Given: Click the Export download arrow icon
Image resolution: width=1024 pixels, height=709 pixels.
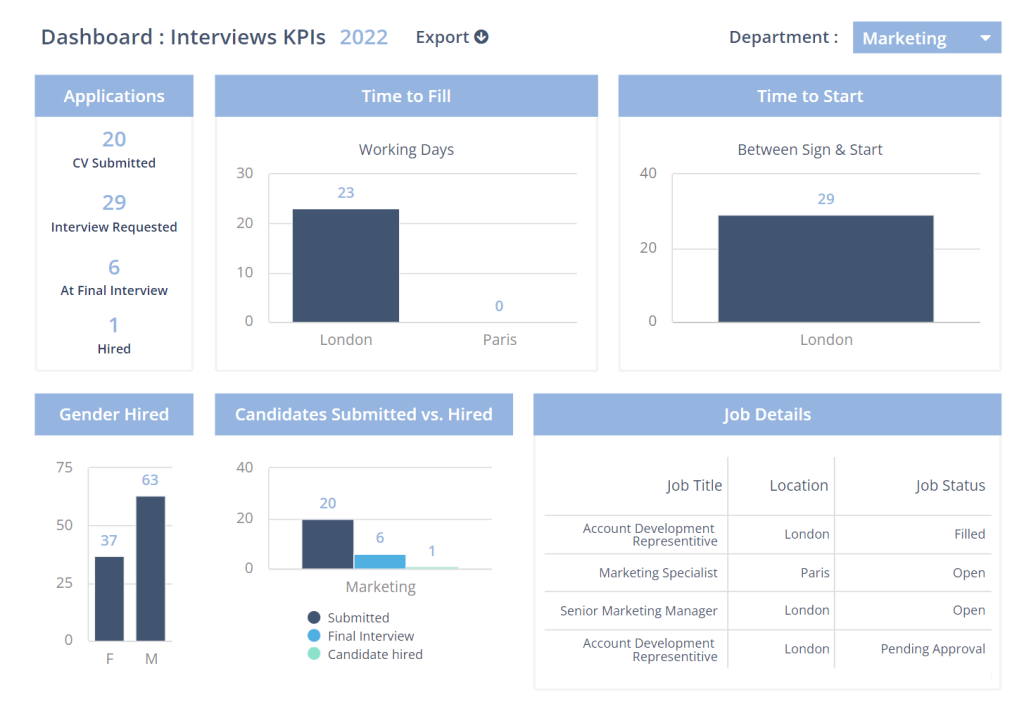Looking at the screenshot, I should [481, 37].
